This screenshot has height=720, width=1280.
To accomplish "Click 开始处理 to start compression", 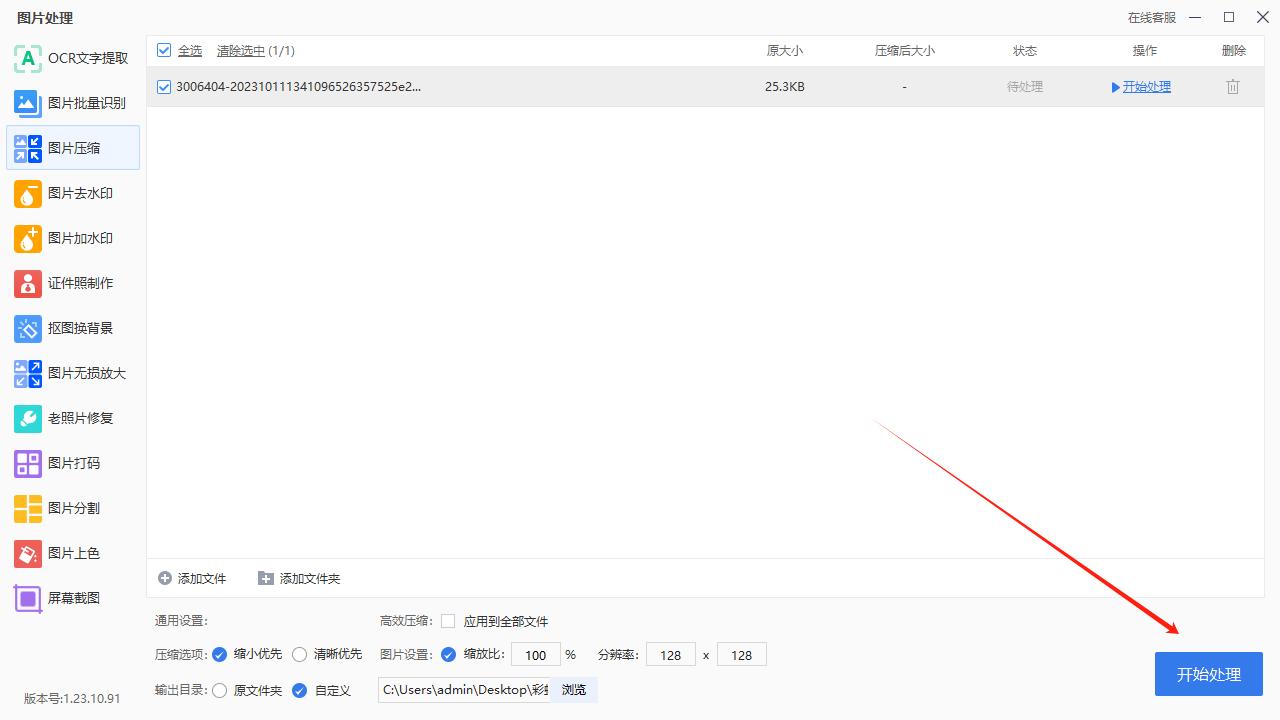I will [1208, 674].
